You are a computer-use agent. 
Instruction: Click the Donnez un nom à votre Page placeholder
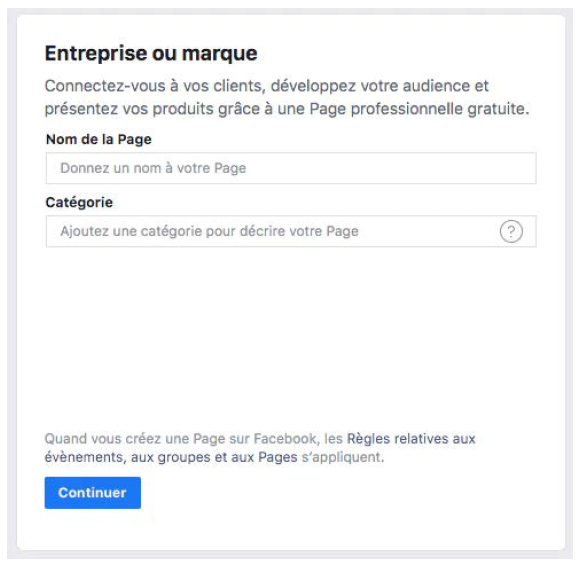[x=153, y=168]
